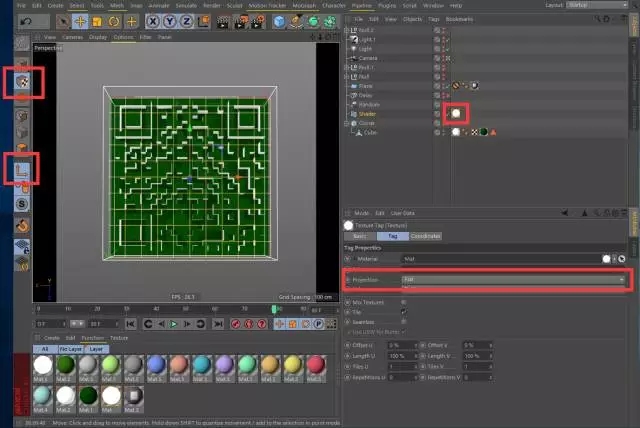The image size is (640, 428).
Task: Select the Texture mode icon in left sidebar
Action: (x=21, y=80)
